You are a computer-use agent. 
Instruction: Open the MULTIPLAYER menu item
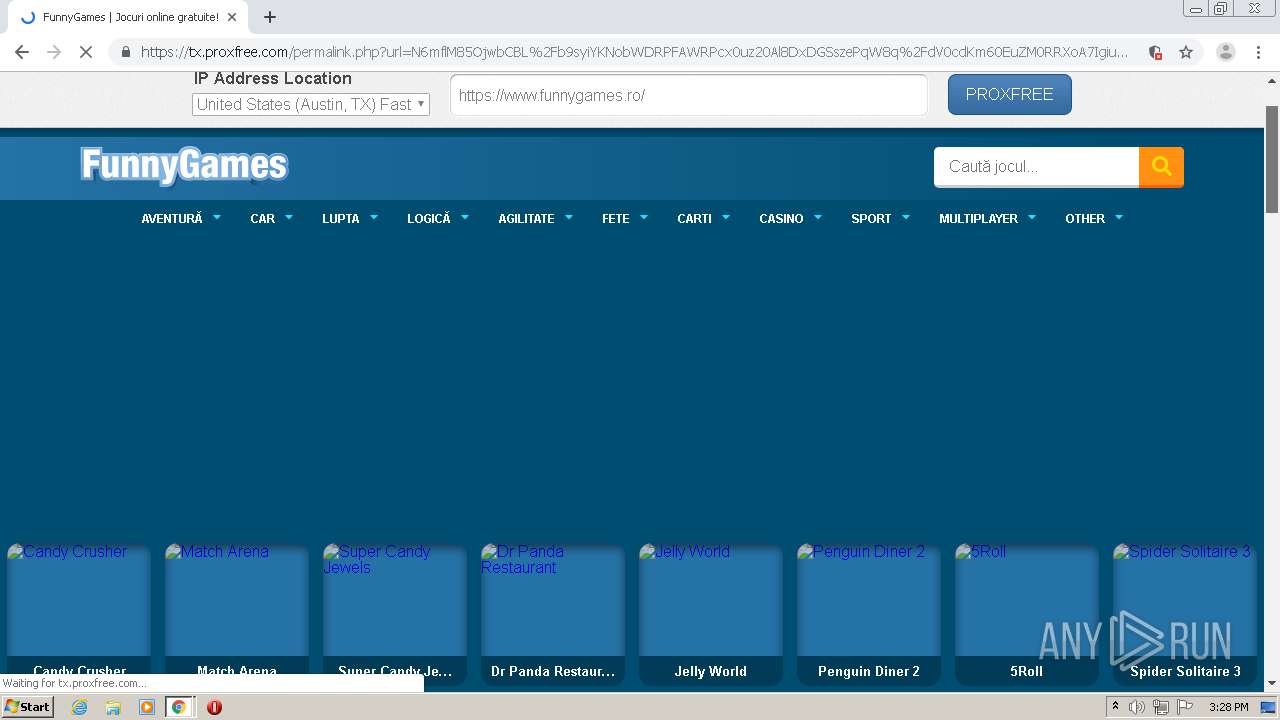pyautogui.click(x=987, y=218)
